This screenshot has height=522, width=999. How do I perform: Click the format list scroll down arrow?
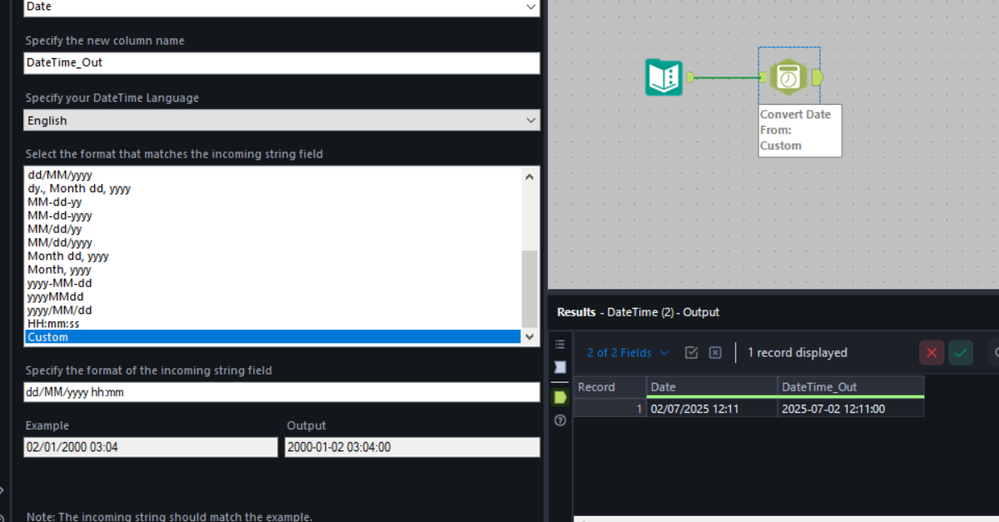(529, 337)
